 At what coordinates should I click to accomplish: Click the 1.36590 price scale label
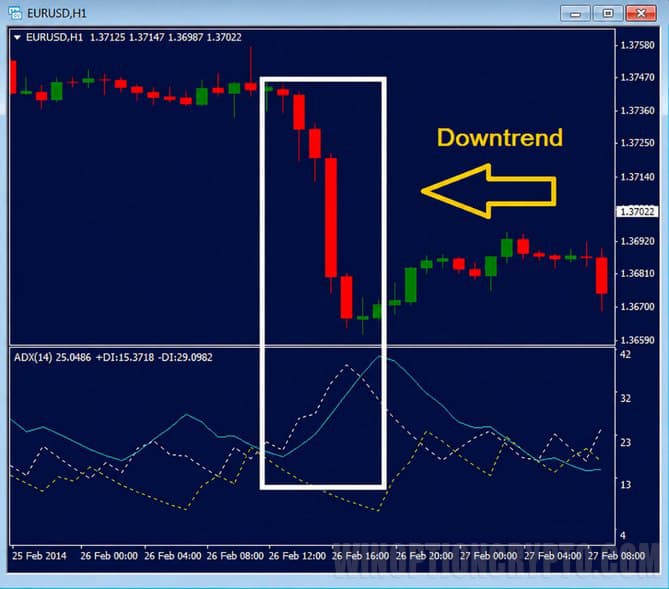pos(637,340)
